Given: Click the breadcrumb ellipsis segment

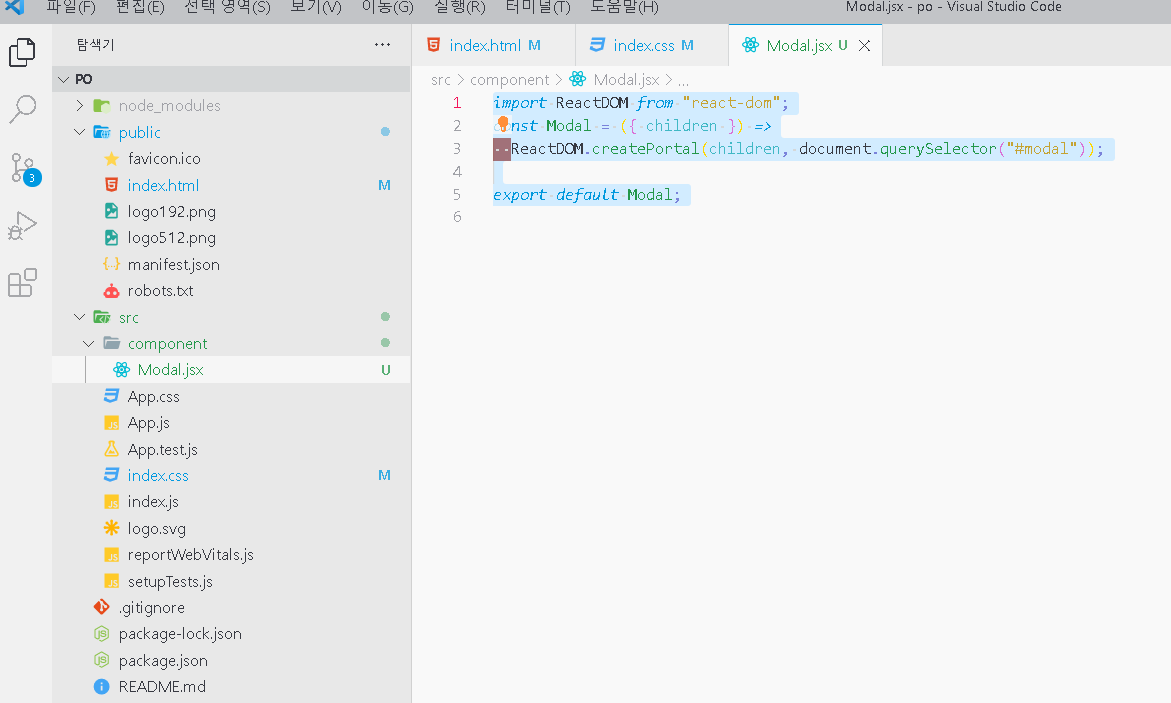Looking at the screenshot, I should [683, 80].
